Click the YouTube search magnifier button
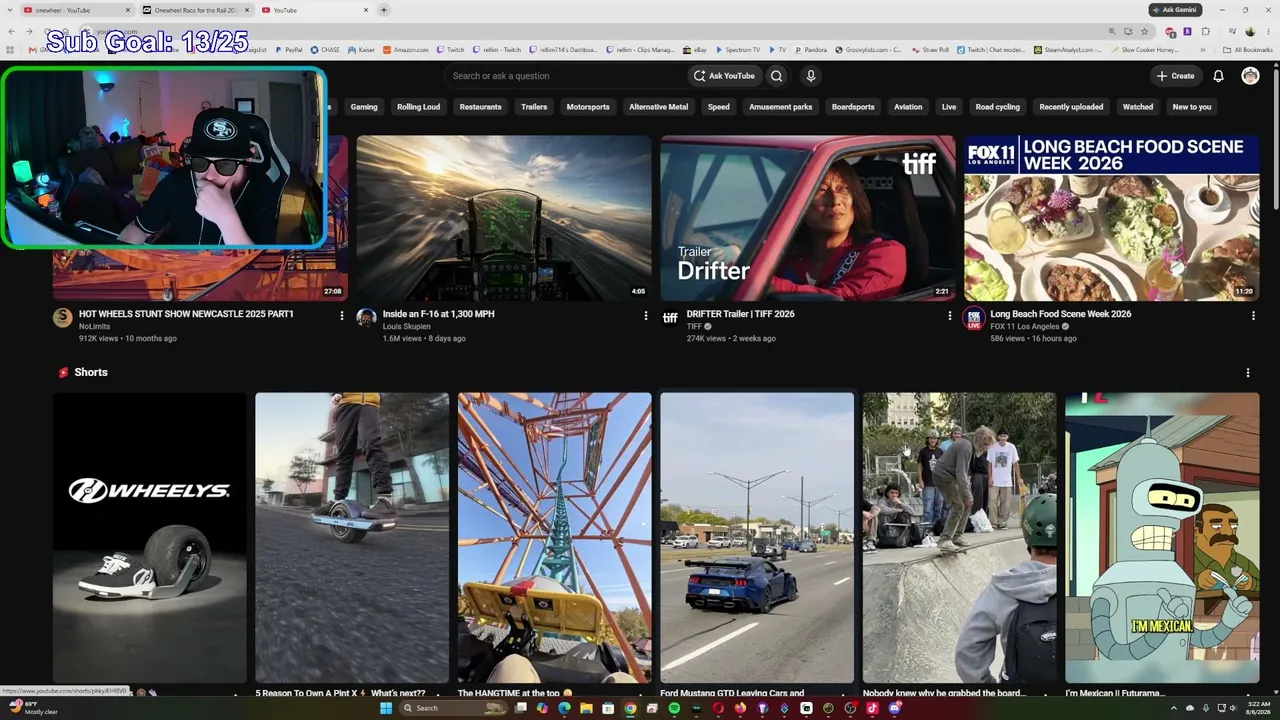Viewport: 1280px width, 720px height. pos(776,76)
